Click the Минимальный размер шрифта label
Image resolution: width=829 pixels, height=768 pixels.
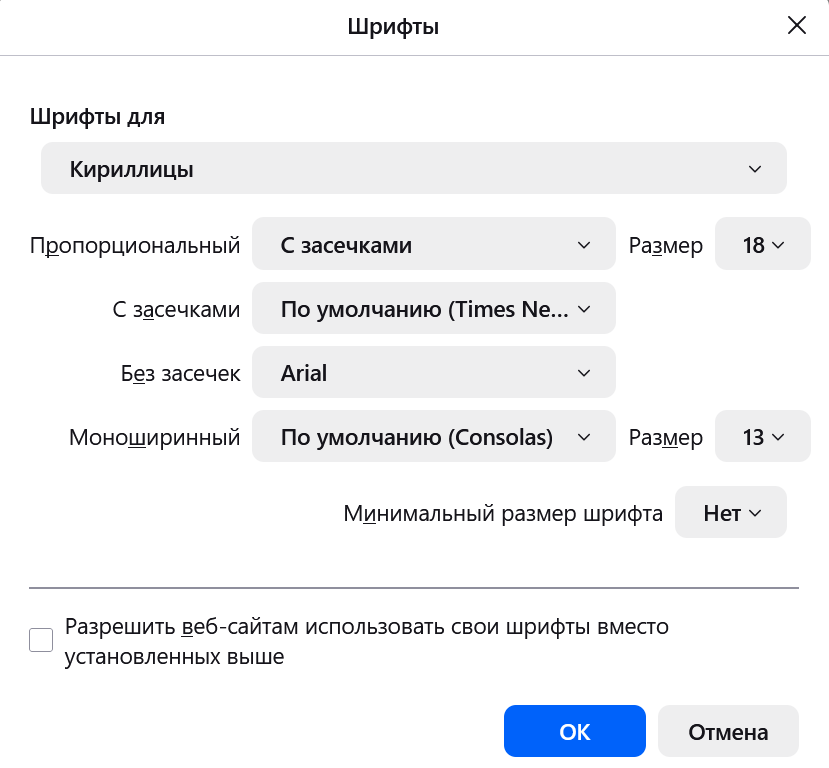pos(503,514)
